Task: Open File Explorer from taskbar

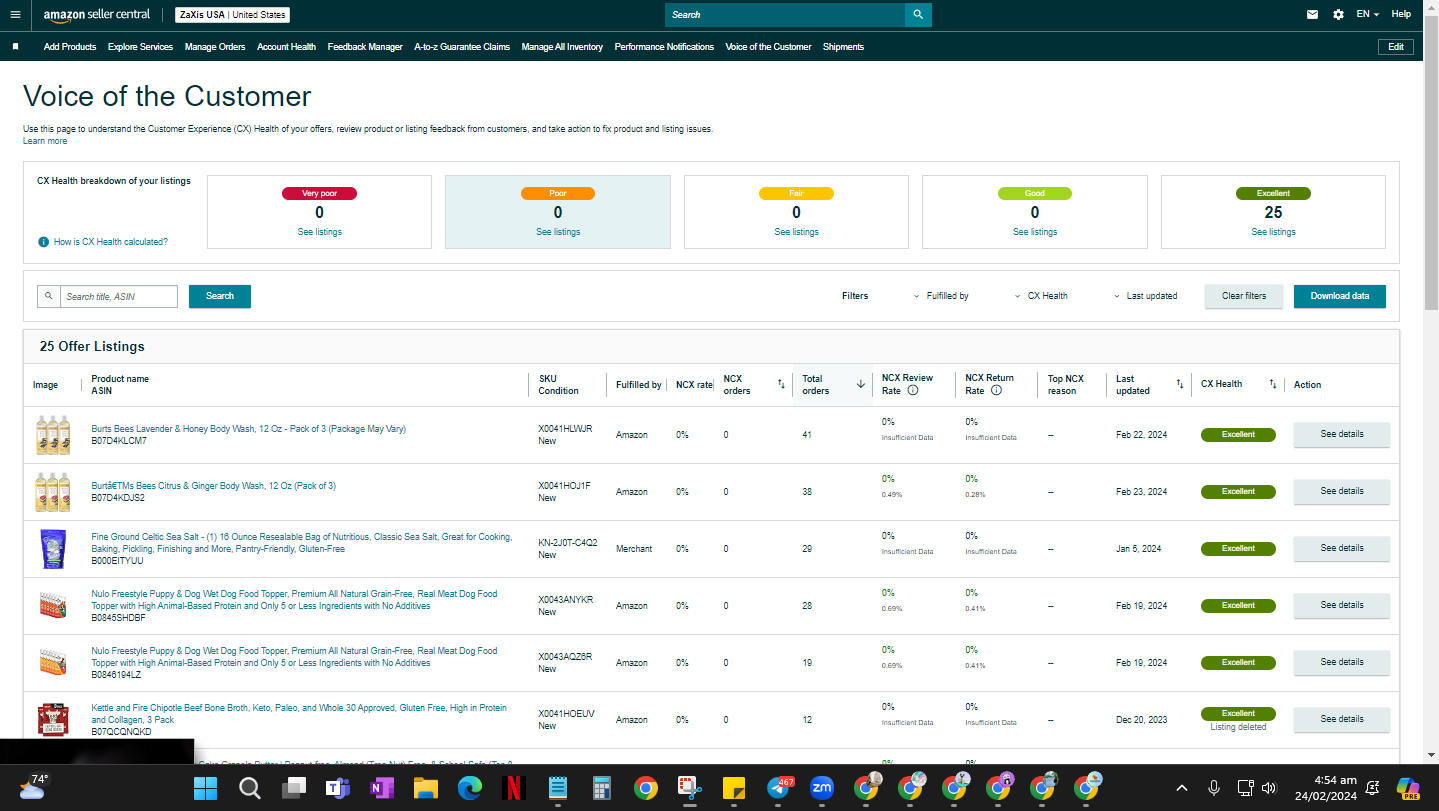Action: coord(425,788)
